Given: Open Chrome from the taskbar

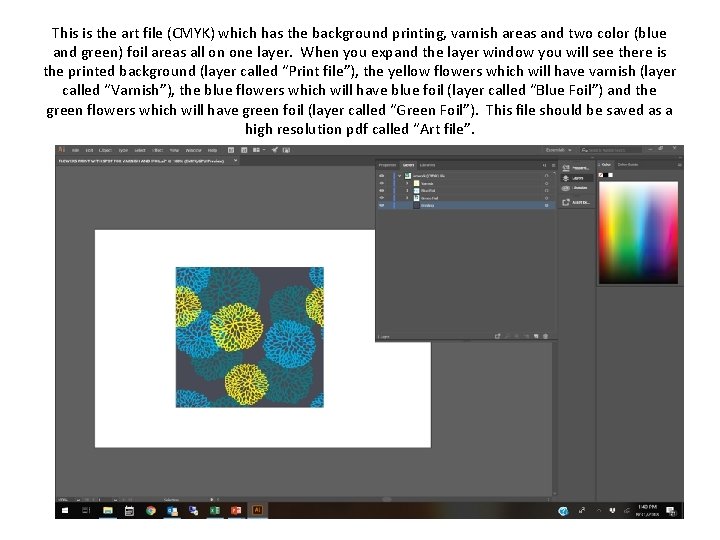Looking at the screenshot, I should pyautogui.click(x=151, y=510).
